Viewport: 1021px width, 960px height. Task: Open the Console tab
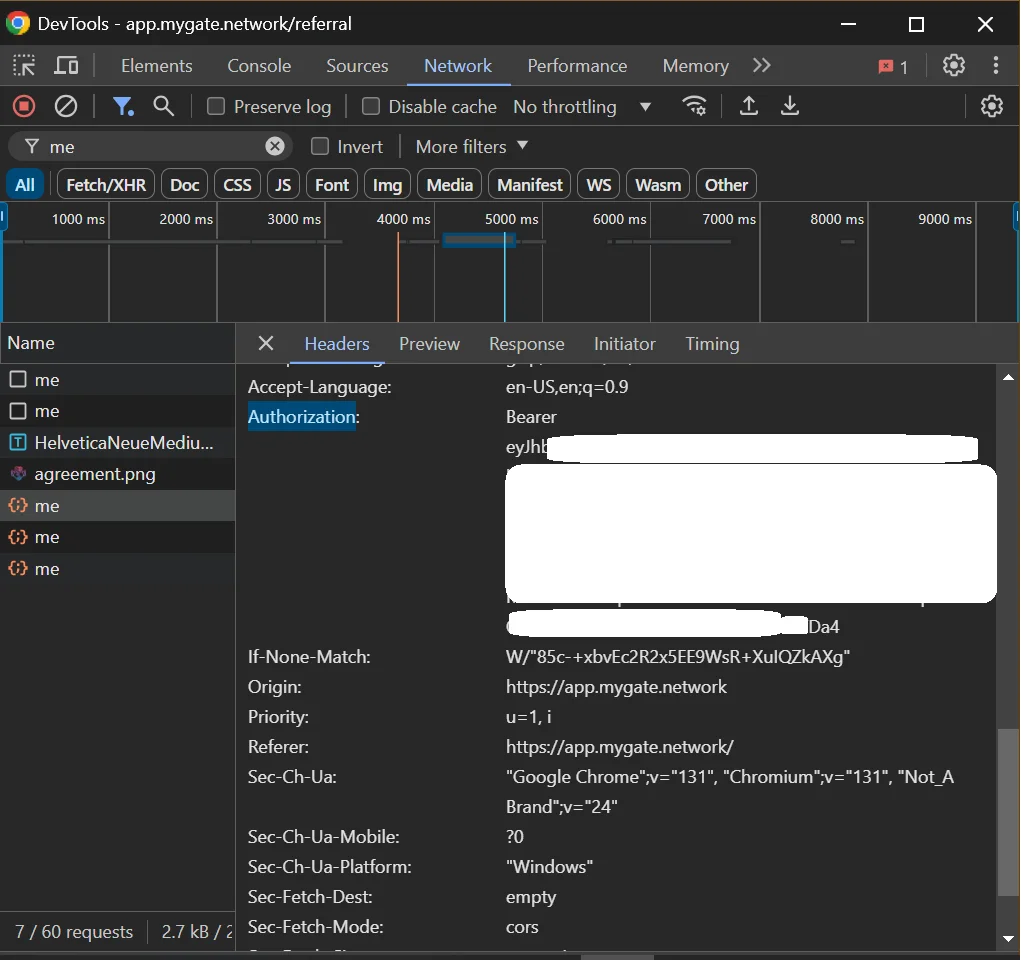tap(259, 66)
